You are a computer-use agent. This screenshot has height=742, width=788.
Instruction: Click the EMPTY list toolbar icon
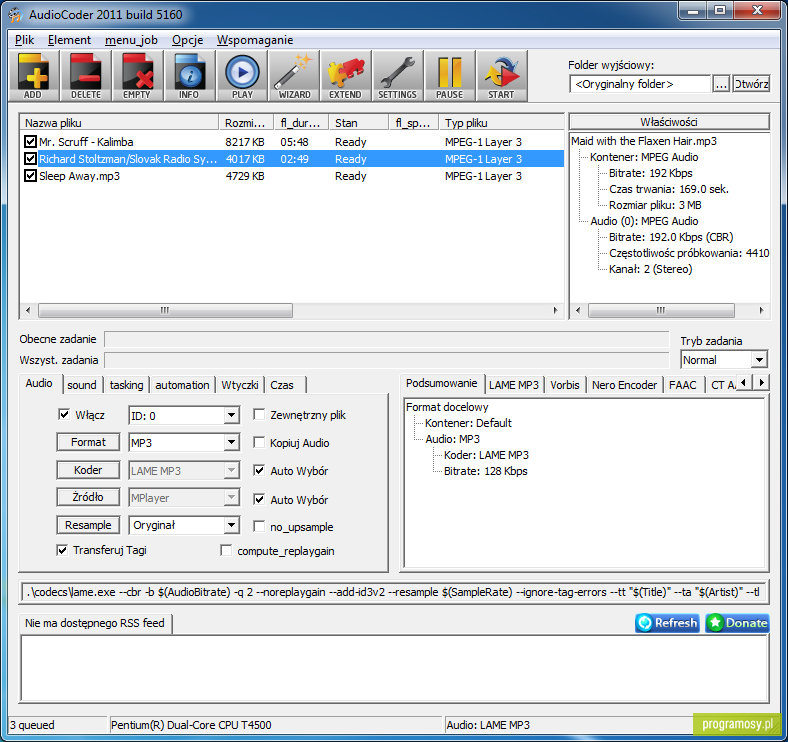coord(137,76)
